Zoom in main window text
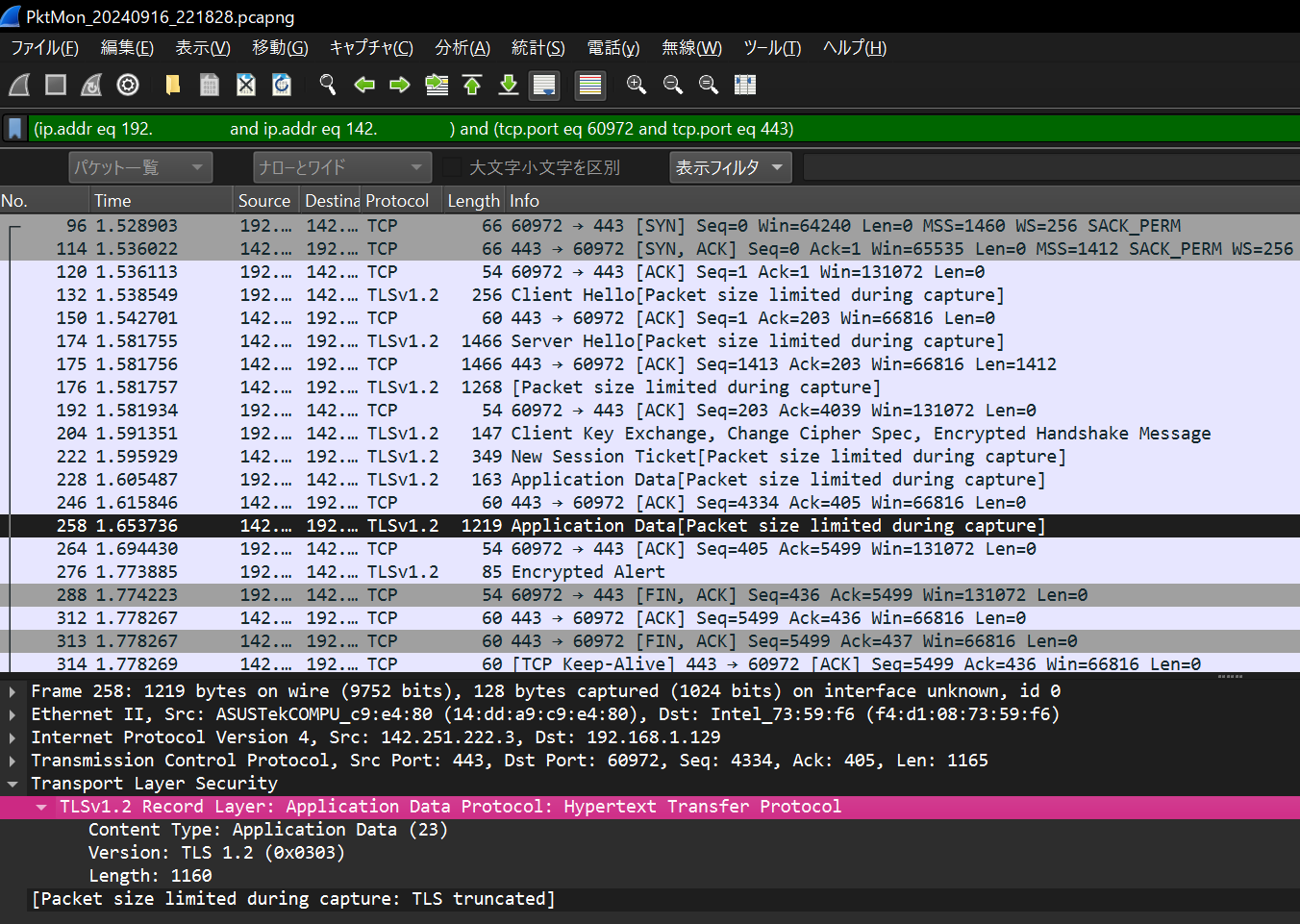Viewport: 1300px width, 924px height. (x=637, y=86)
